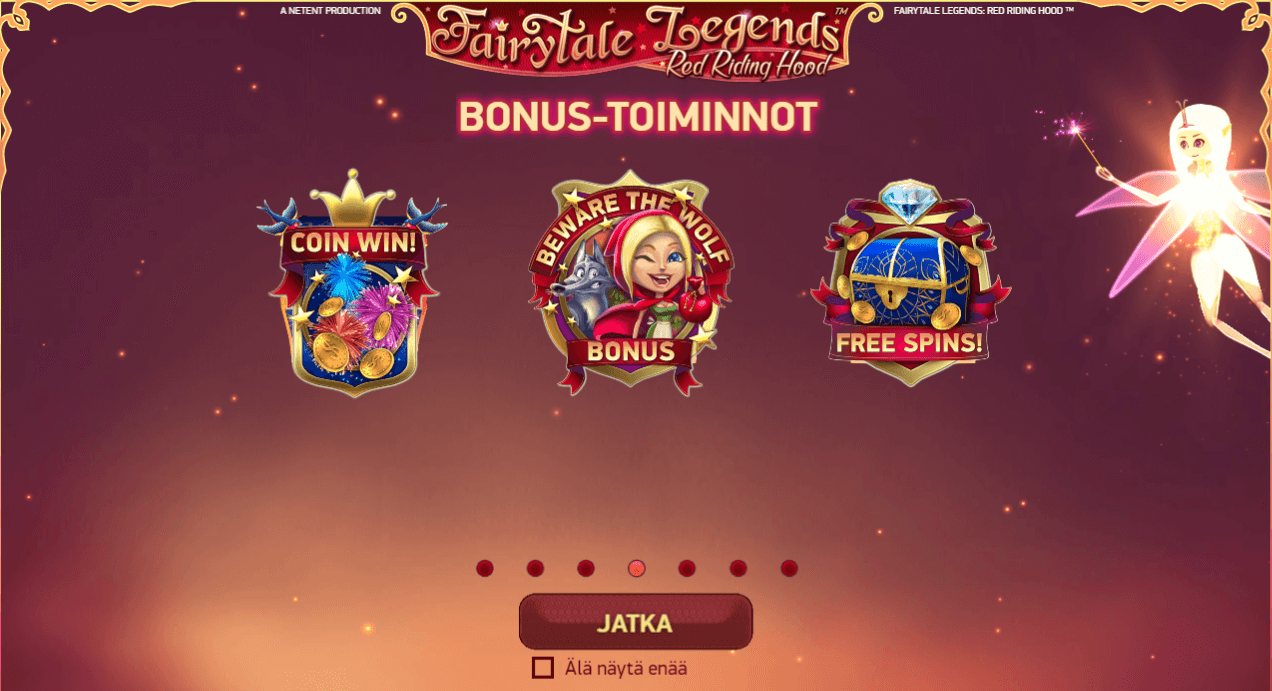
Task: Jump to the last intro page dot
Action: (x=789, y=568)
